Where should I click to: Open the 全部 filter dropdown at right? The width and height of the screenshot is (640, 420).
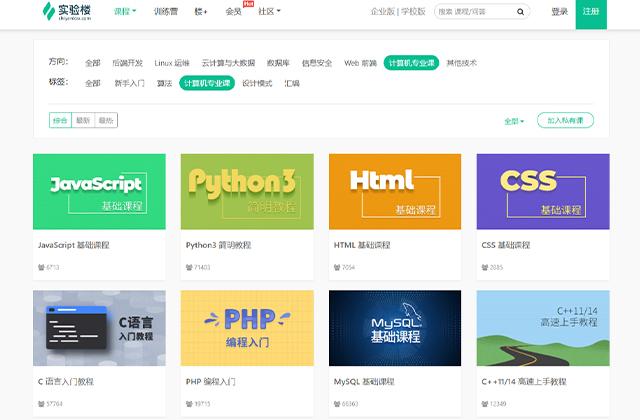tap(514, 121)
